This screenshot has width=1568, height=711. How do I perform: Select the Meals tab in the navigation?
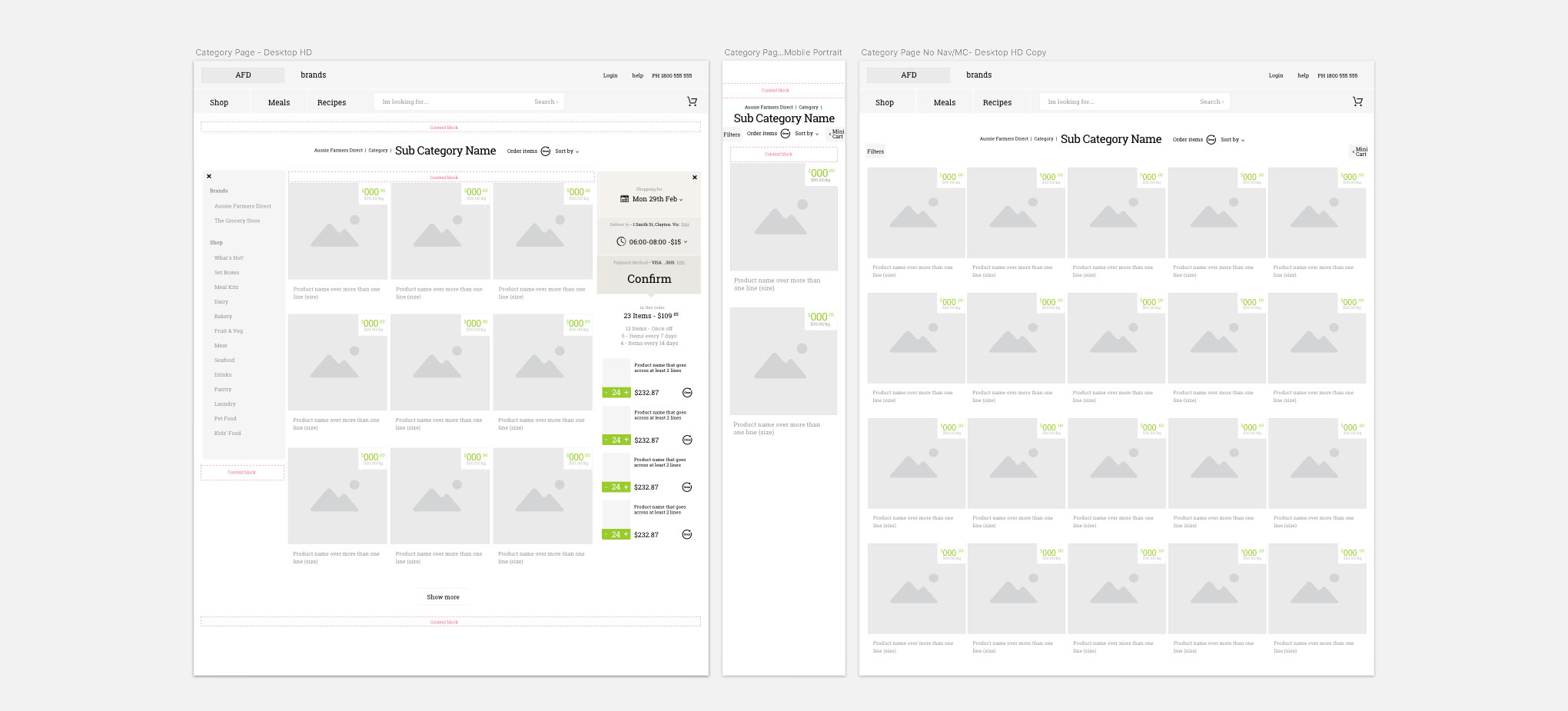pos(278,101)
